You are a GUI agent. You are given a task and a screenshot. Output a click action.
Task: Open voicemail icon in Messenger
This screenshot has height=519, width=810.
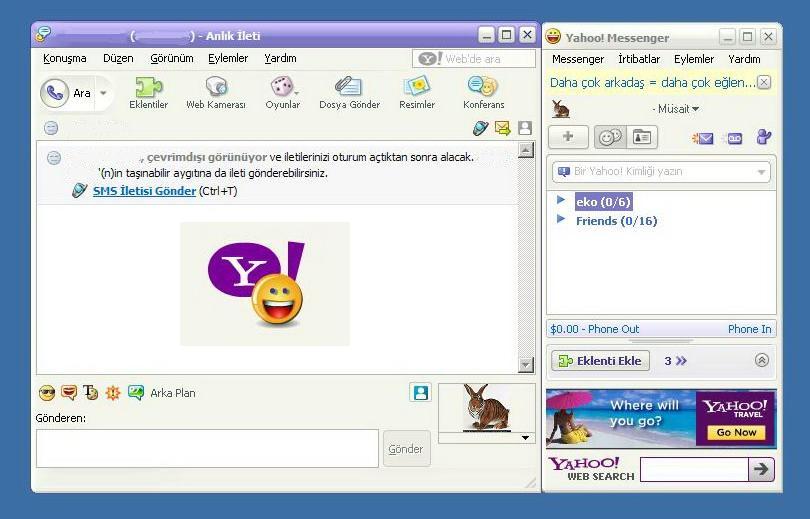tap(734, 138)
